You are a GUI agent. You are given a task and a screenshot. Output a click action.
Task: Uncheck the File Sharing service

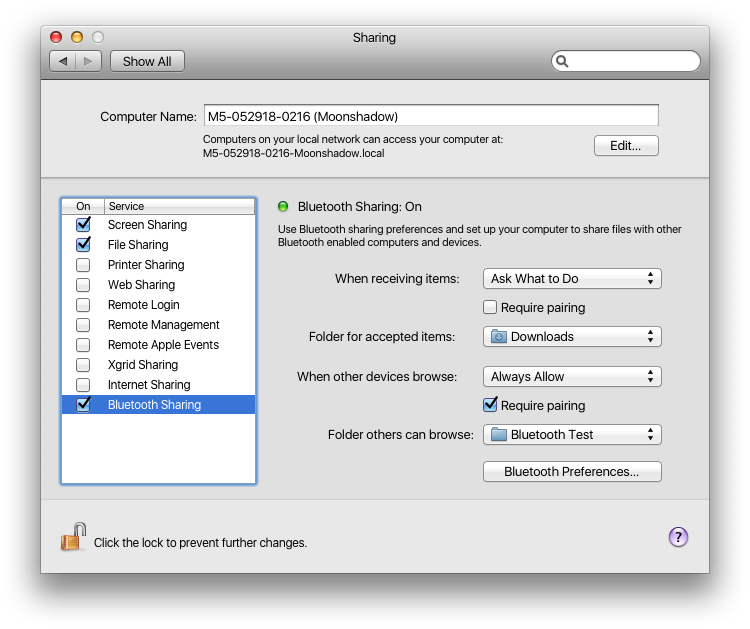pyautogui.click(x=84, y=245)
